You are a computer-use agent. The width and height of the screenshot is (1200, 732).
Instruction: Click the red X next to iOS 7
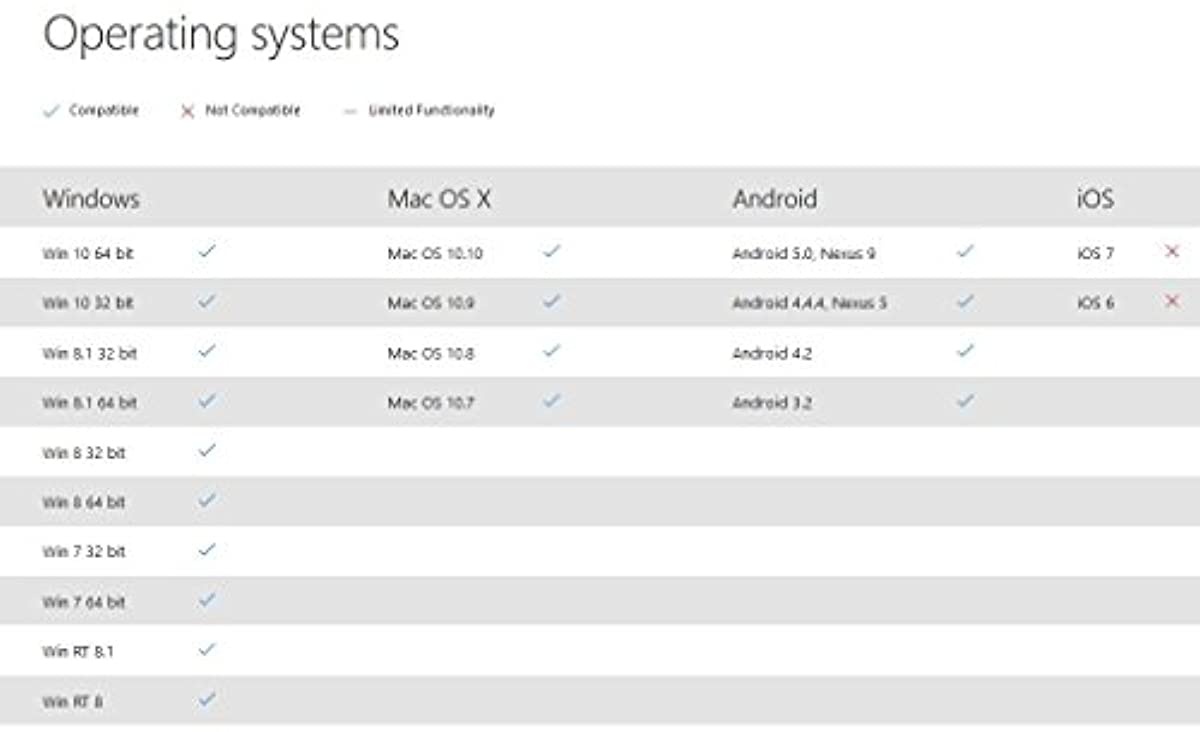pos(1172,252)
